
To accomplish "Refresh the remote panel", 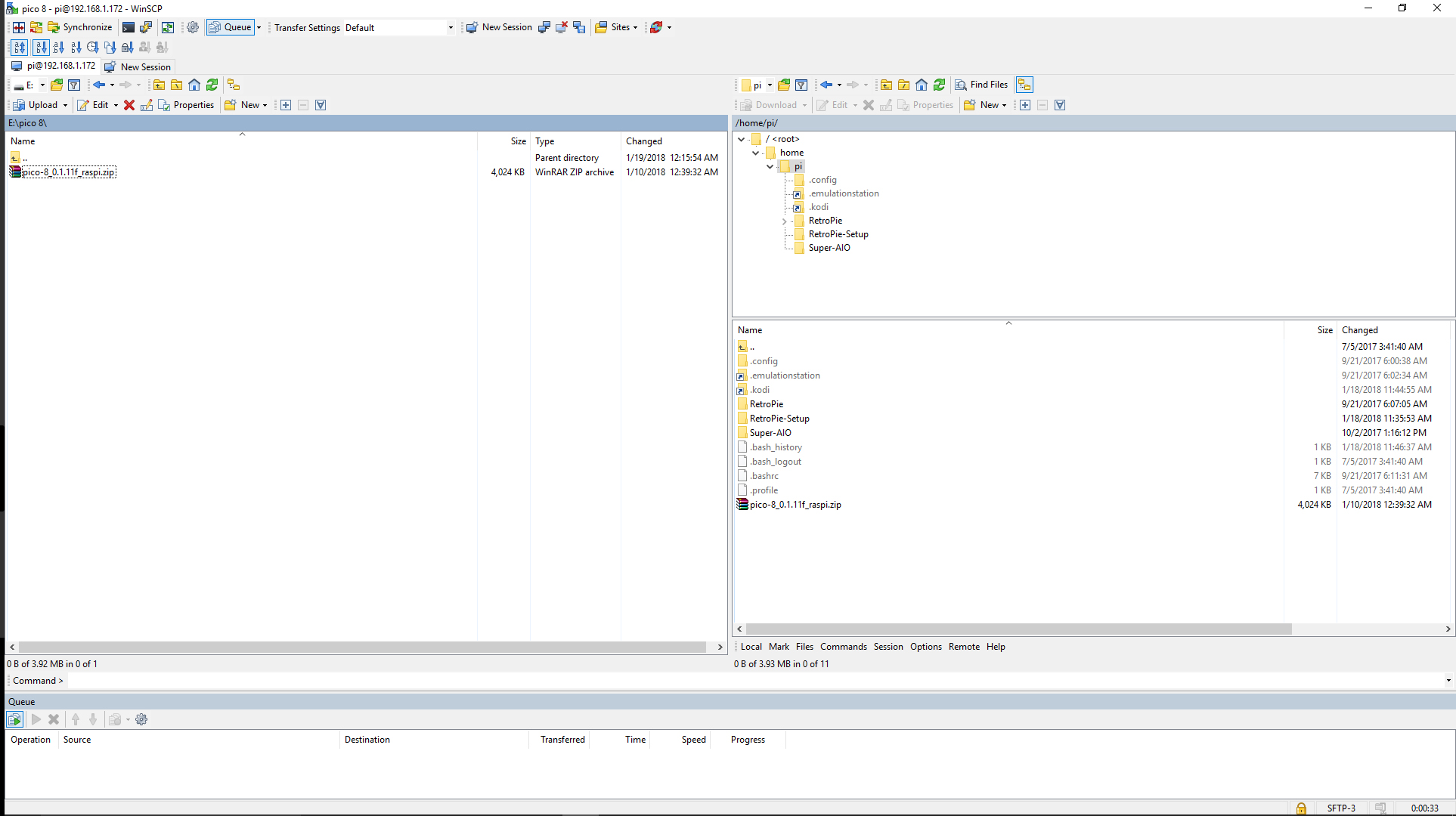I will pos(940,85).
